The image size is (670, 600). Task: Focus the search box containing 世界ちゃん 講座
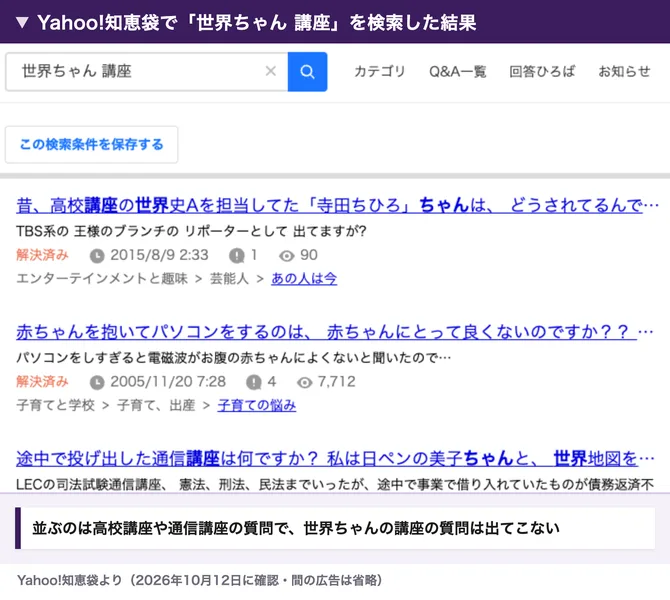coord(147,72)
